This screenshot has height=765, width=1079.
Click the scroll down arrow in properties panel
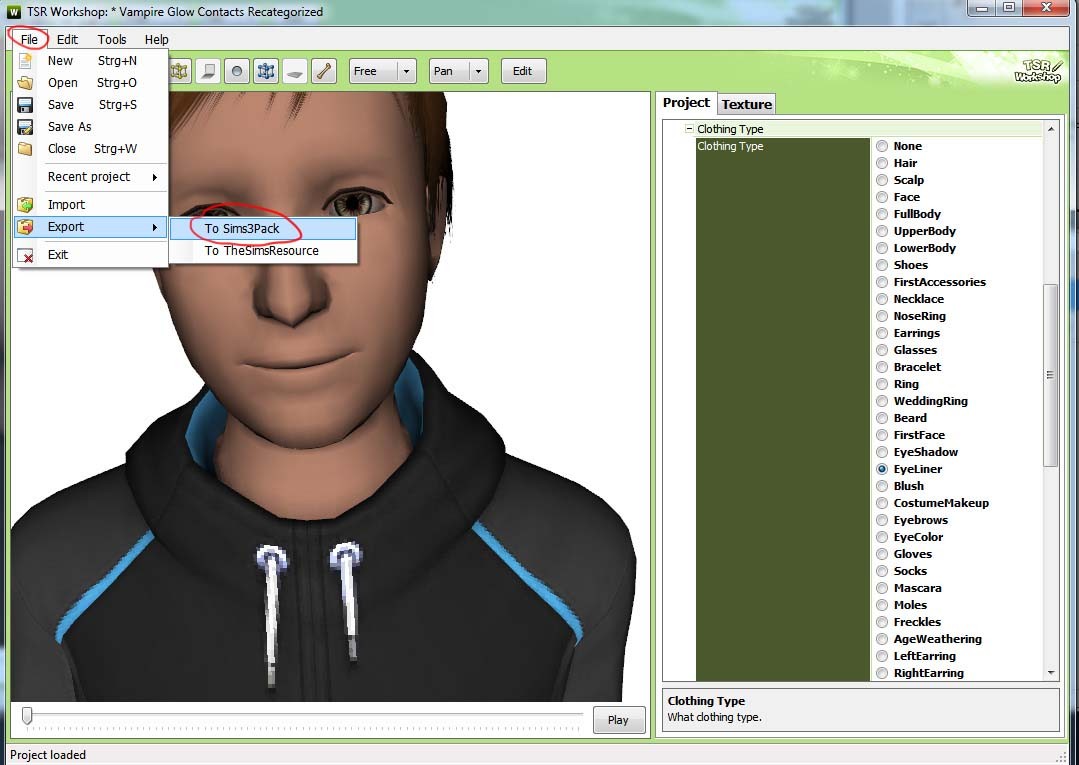[x=1051, y=673]
